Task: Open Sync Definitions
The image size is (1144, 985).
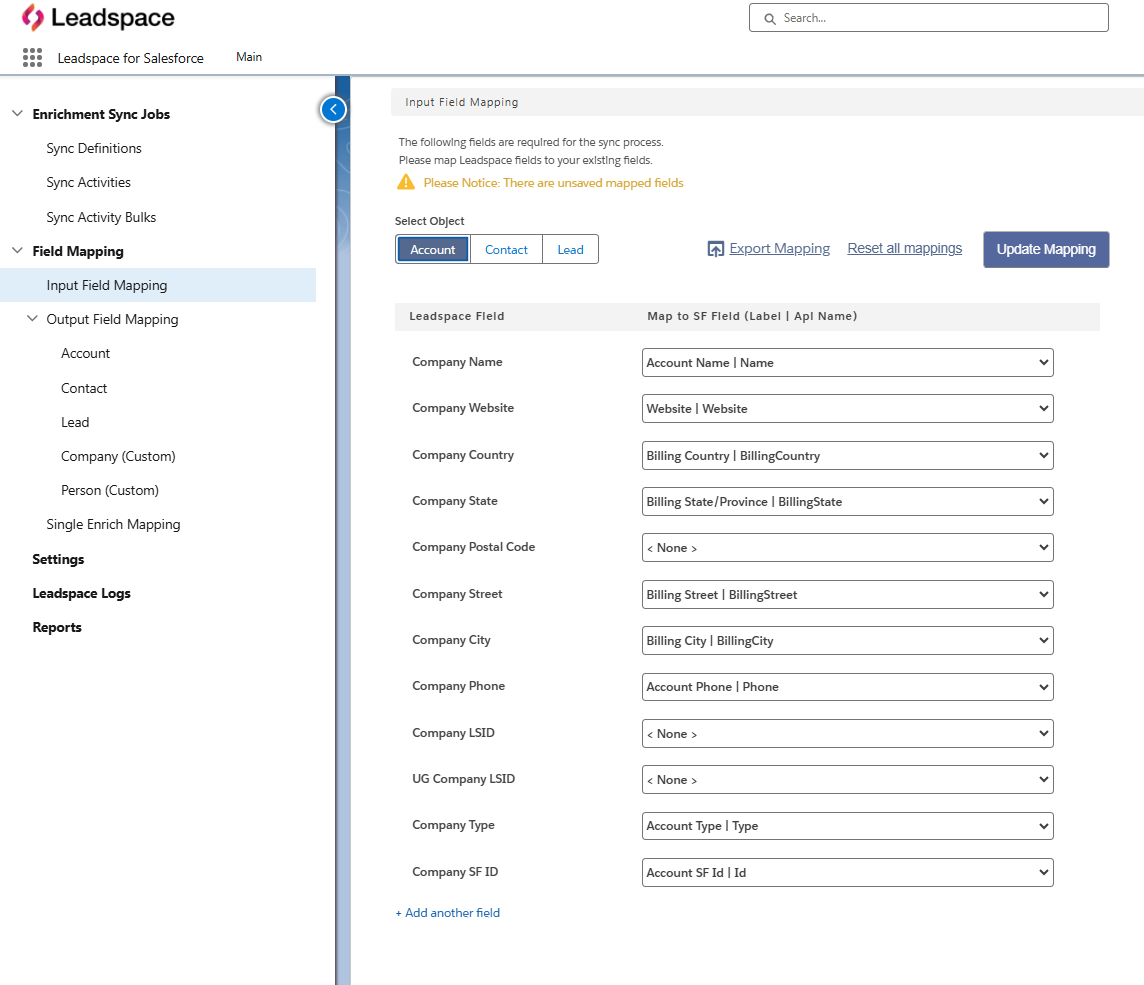Action: pyautogui.click(x=94, y=148)
